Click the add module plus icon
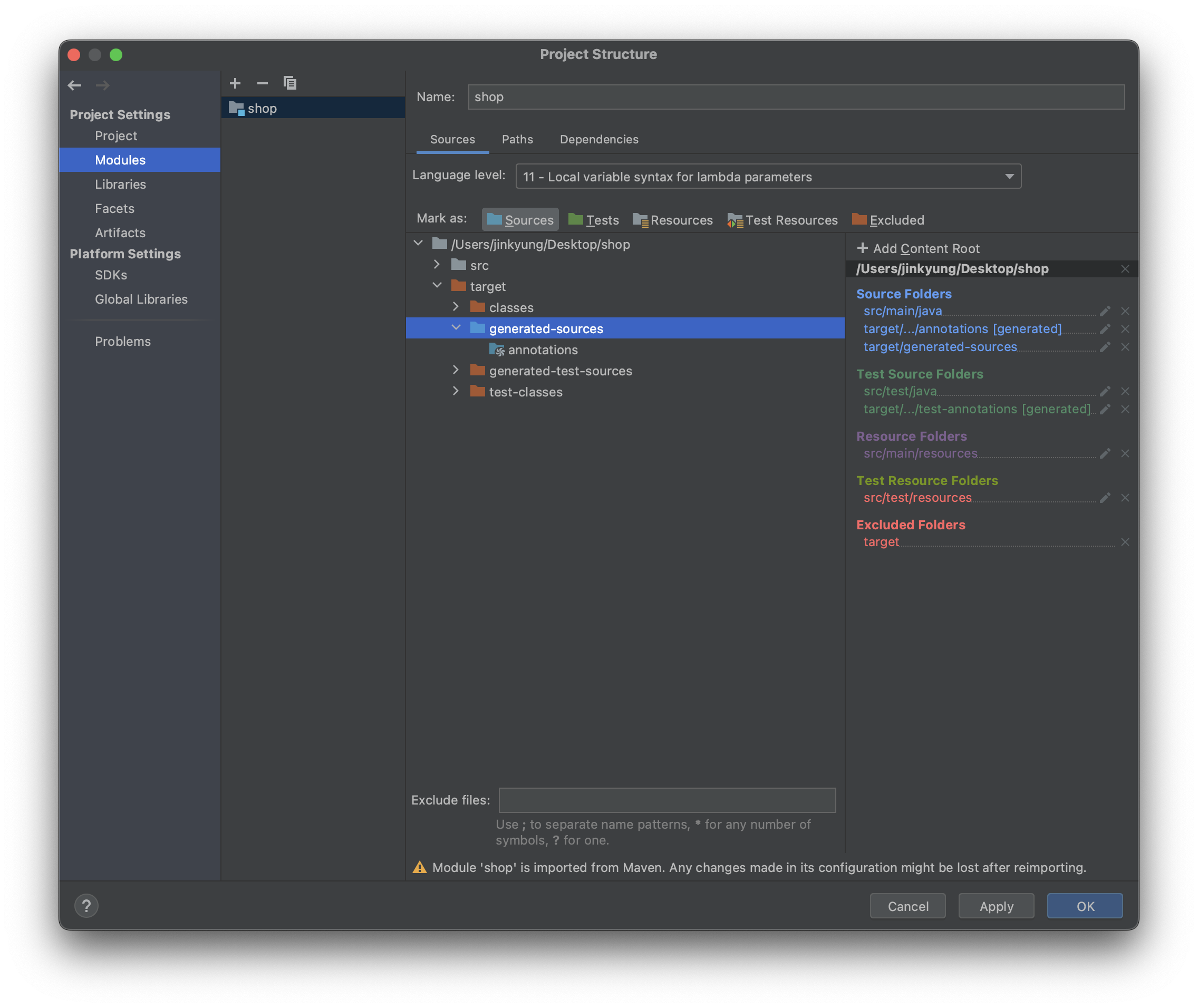This screenshot has width=1198, height=1008. [x=235, y=83]
